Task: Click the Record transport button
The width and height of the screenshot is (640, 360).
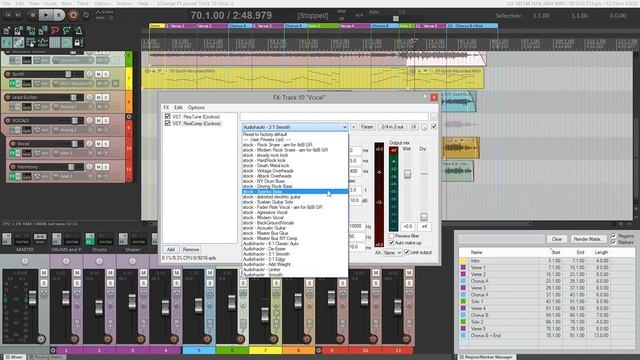Action: (73, 15)
